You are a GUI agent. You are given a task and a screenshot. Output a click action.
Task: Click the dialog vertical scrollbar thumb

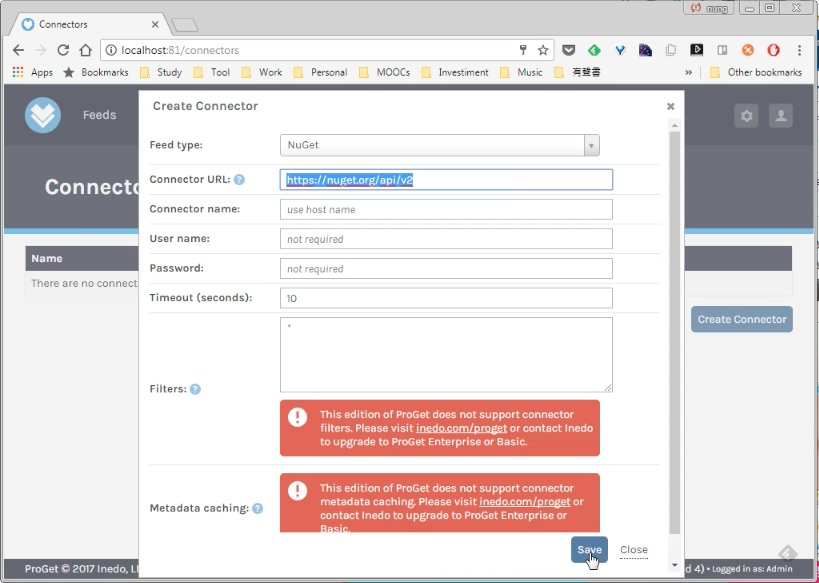(674, 332)
